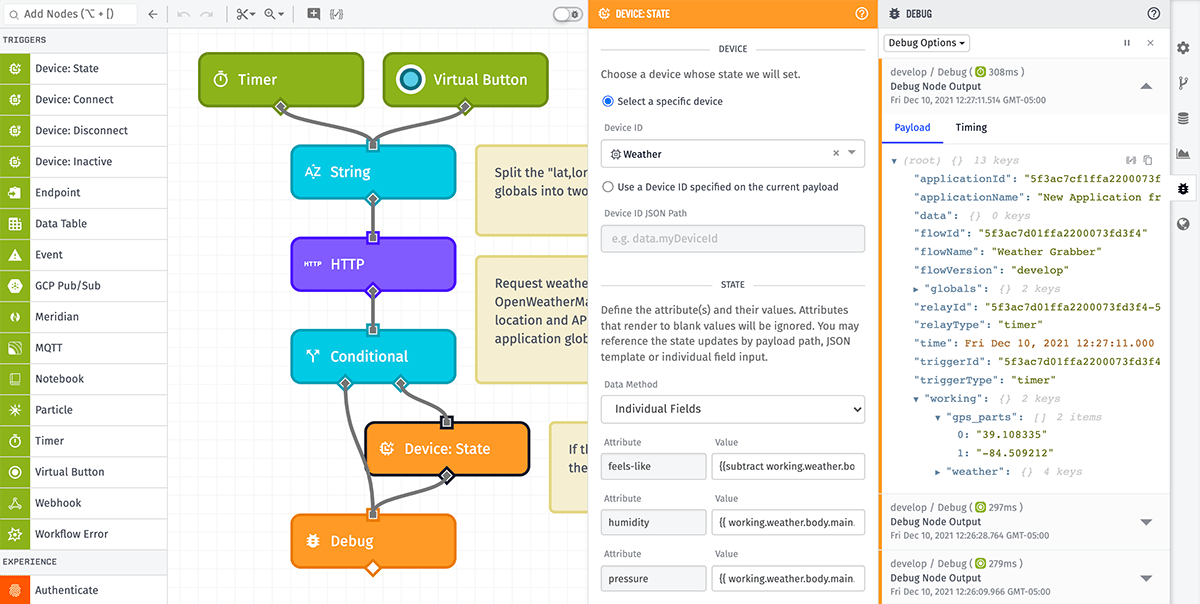The width and height of the screenshot is (1200, 604).
Task: Pause the debug message stream
Action: (1127, 43)
